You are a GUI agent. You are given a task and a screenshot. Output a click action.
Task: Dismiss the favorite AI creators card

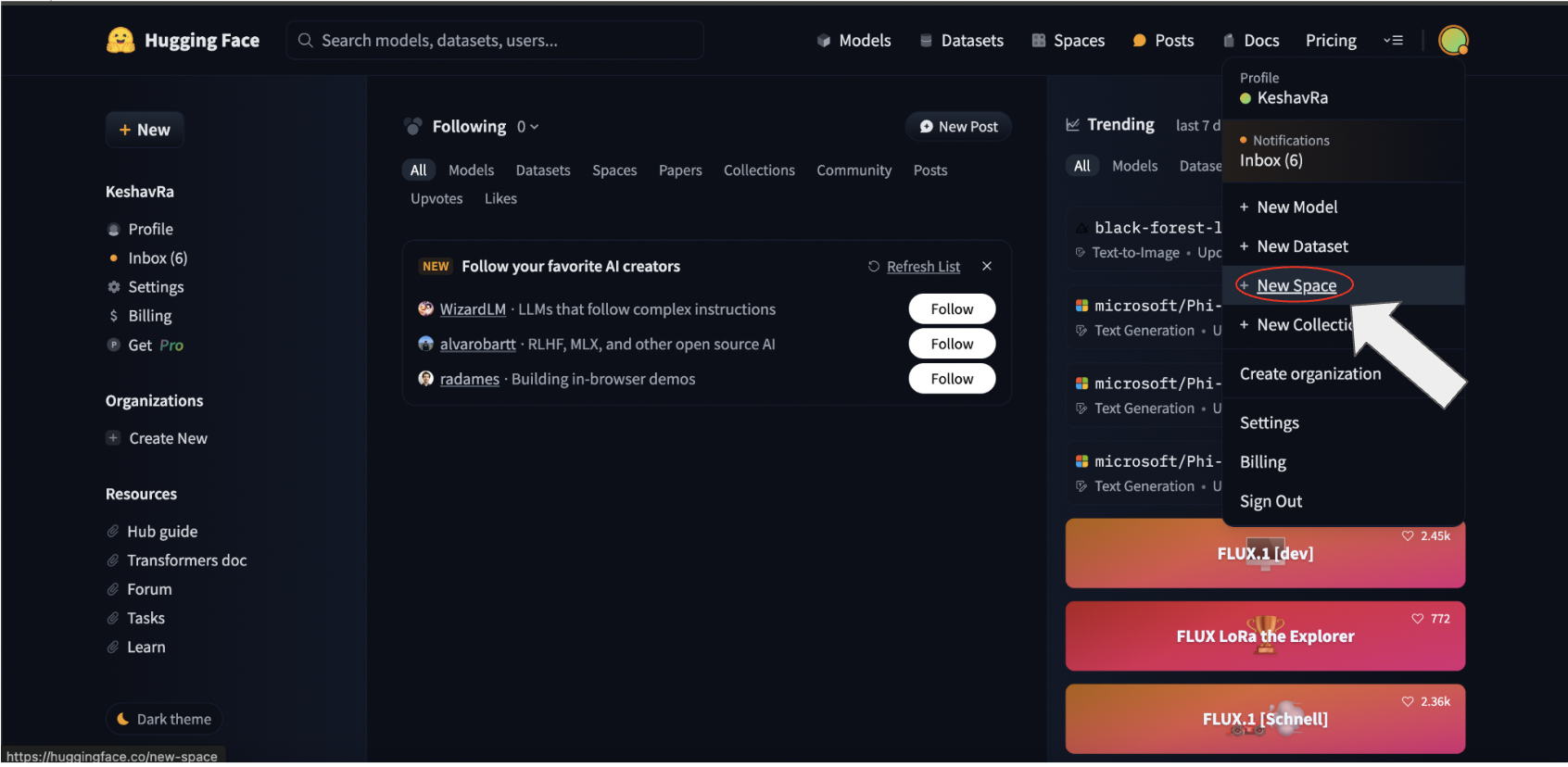click(987, 266)
